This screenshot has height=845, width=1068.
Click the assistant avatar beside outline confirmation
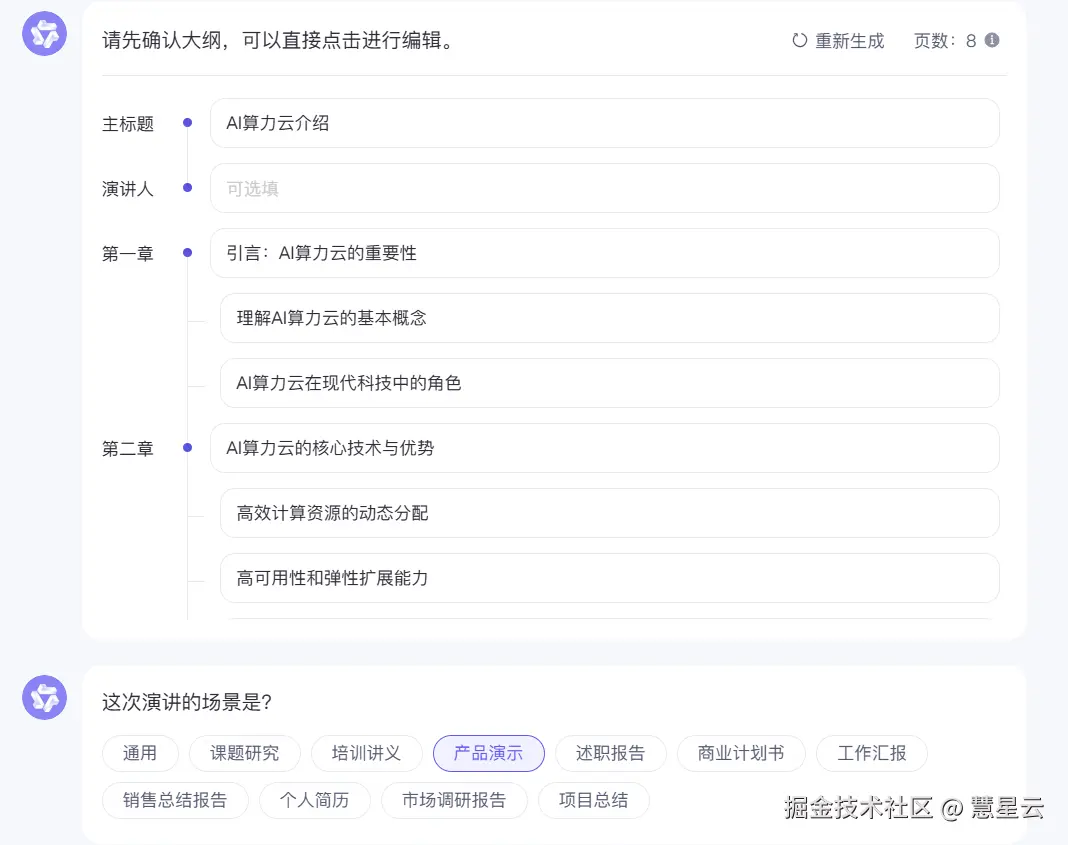coord(44,33)
